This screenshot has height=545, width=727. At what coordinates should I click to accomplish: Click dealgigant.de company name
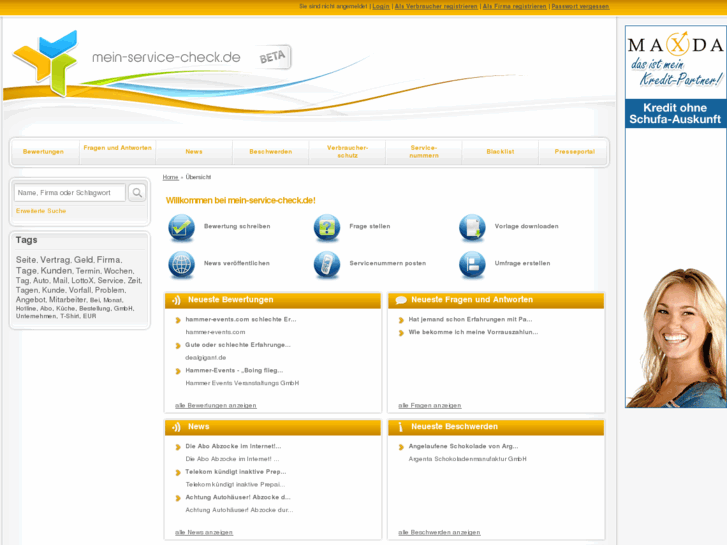(206, 358)
